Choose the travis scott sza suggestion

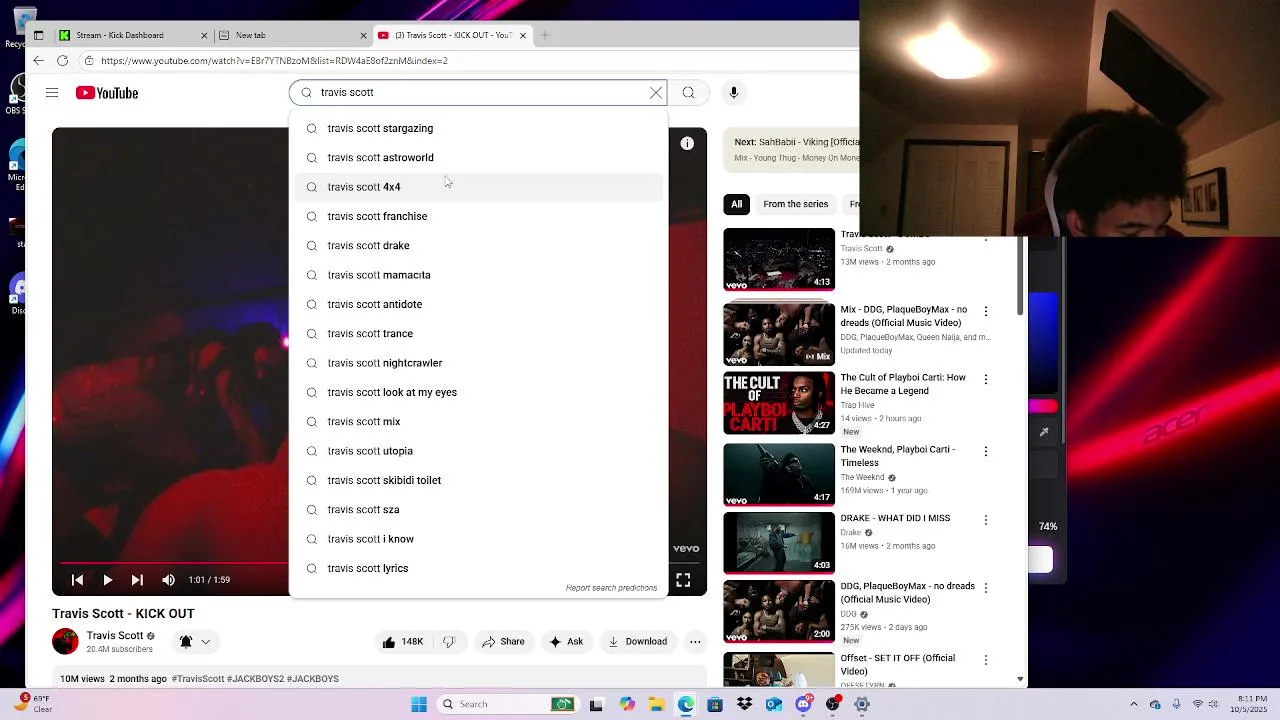pos(480,509)
